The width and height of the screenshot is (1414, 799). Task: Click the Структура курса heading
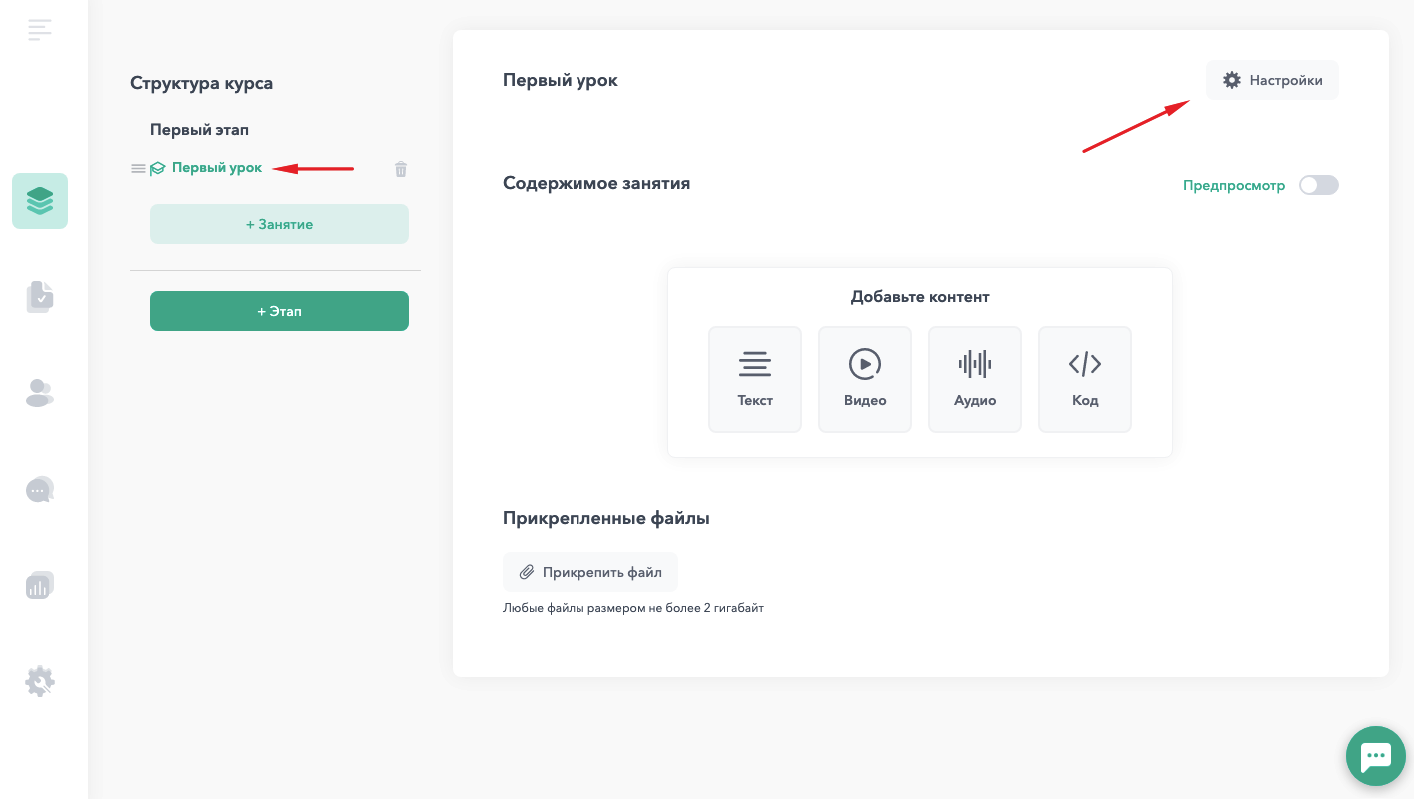(x=201, y=83)
